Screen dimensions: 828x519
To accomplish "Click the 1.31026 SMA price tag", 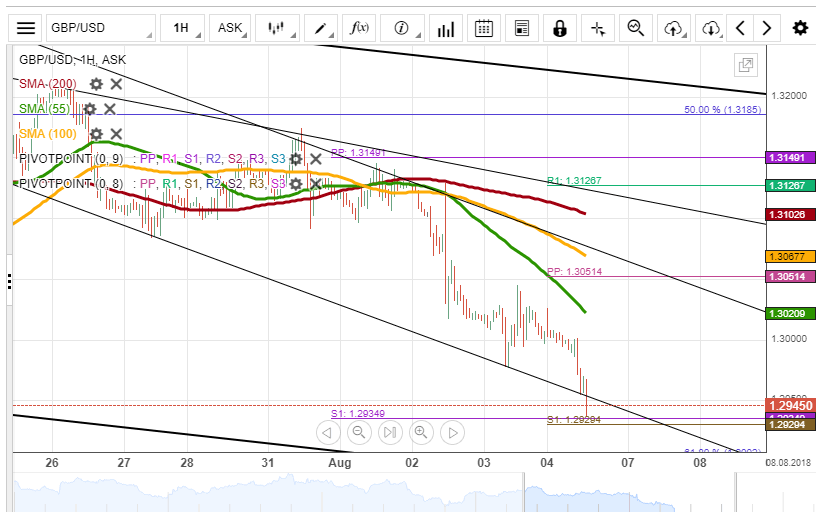I will (790, 214).
